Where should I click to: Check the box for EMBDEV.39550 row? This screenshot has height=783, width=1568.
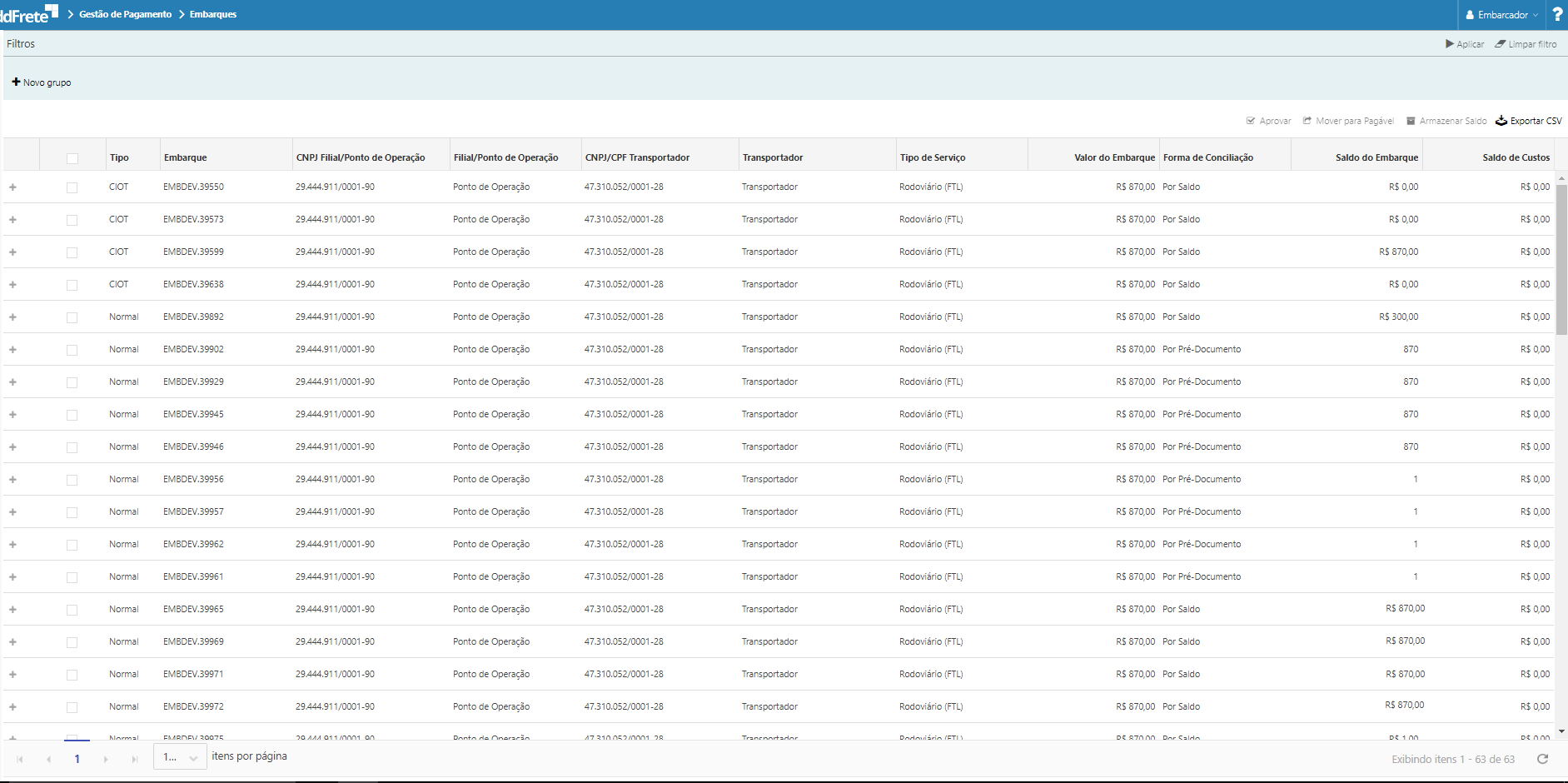click(72, 187)
